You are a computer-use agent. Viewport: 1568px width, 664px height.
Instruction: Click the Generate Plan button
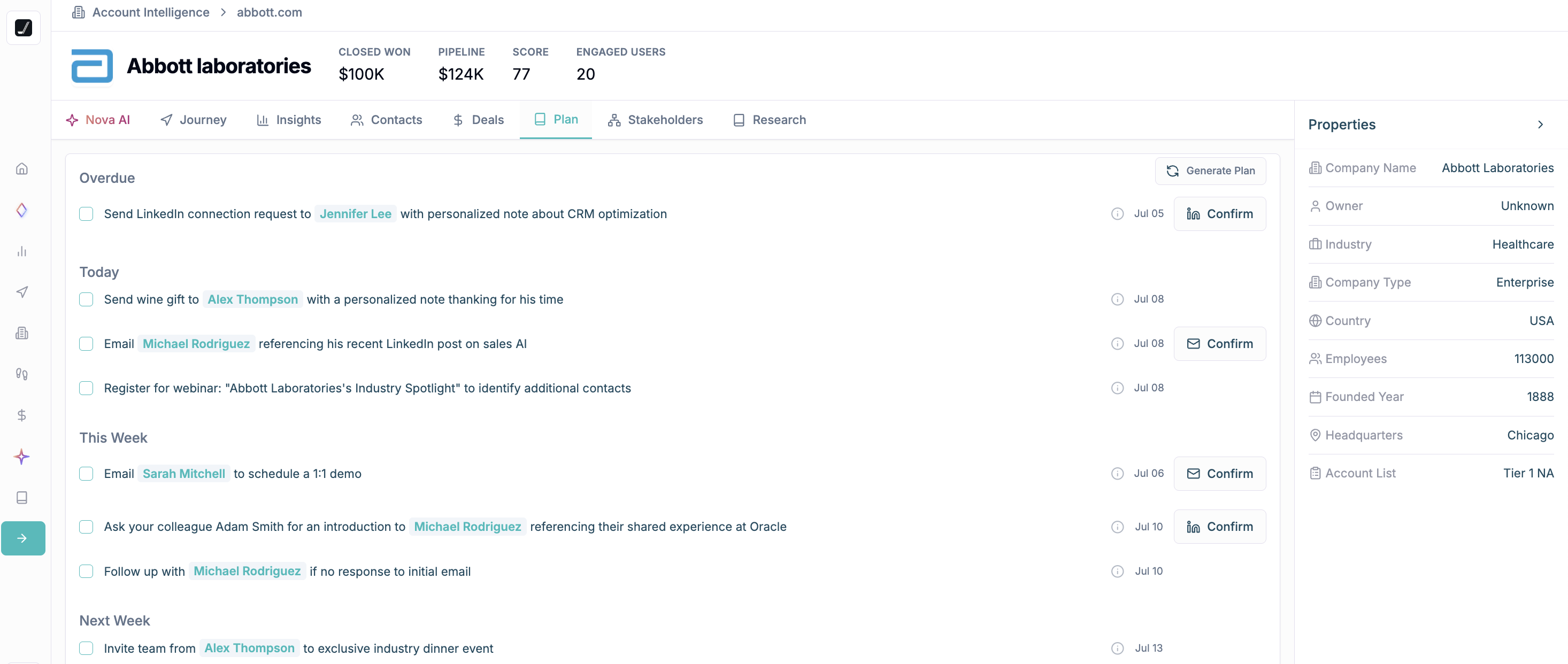click(x=1210, y=171)
